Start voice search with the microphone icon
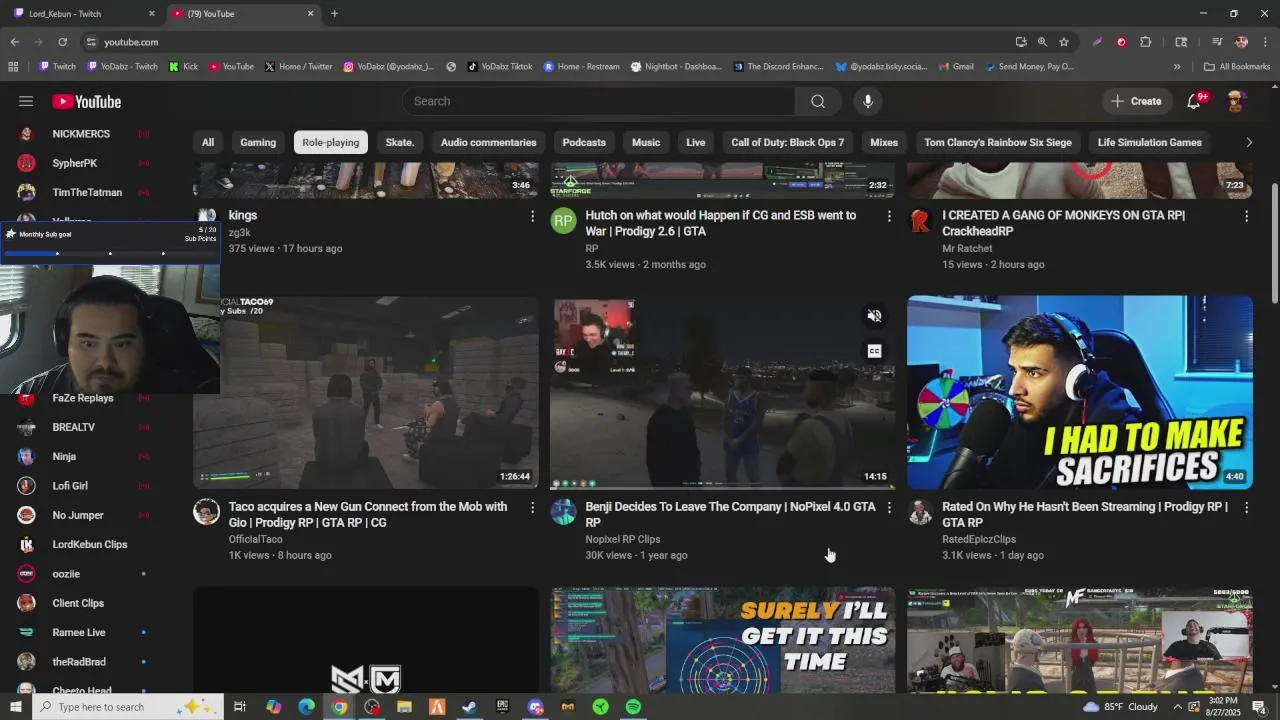 tap(868, 101)
